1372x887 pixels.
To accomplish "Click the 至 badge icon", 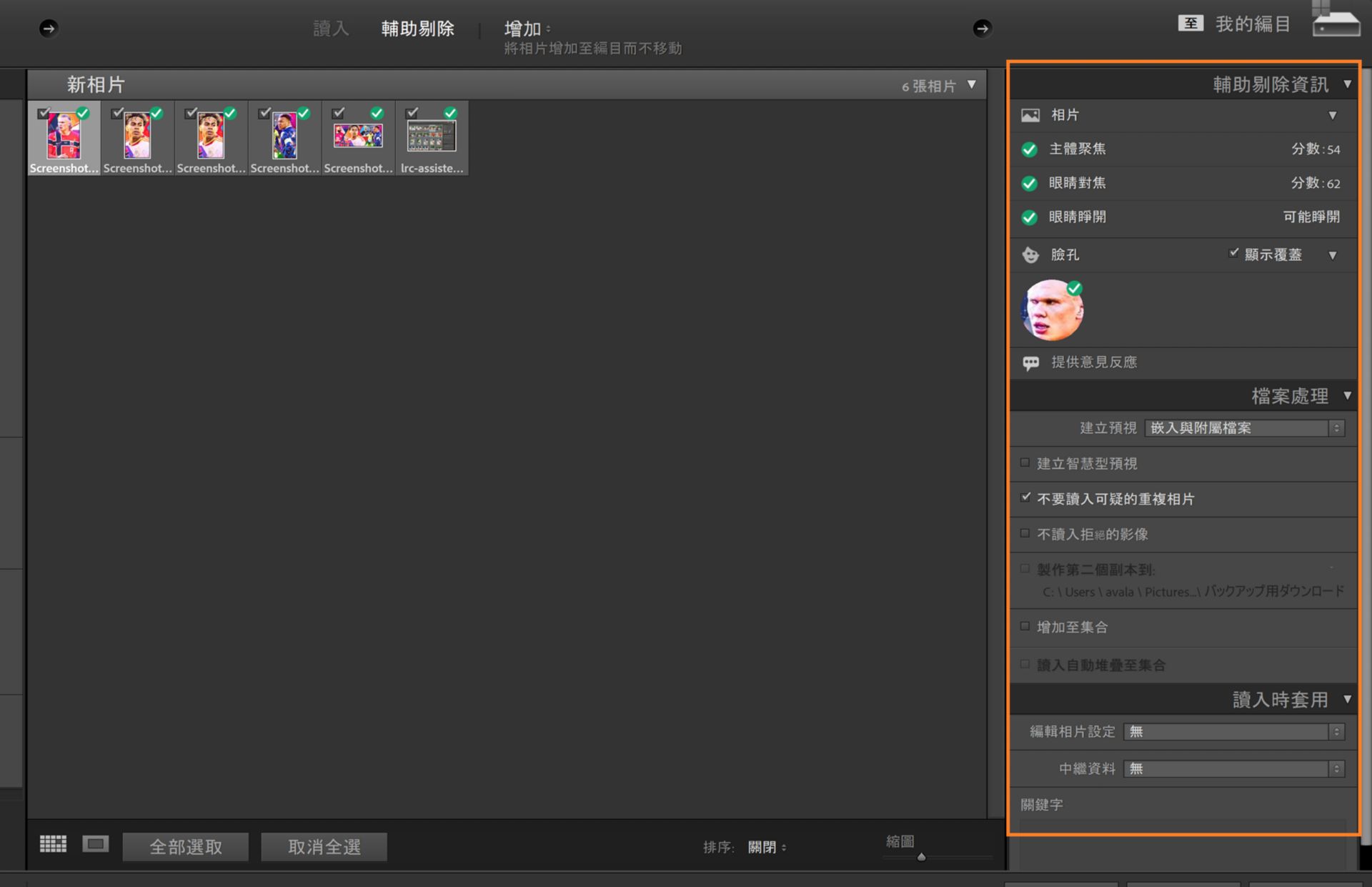I will click(x=1190, y=24).
